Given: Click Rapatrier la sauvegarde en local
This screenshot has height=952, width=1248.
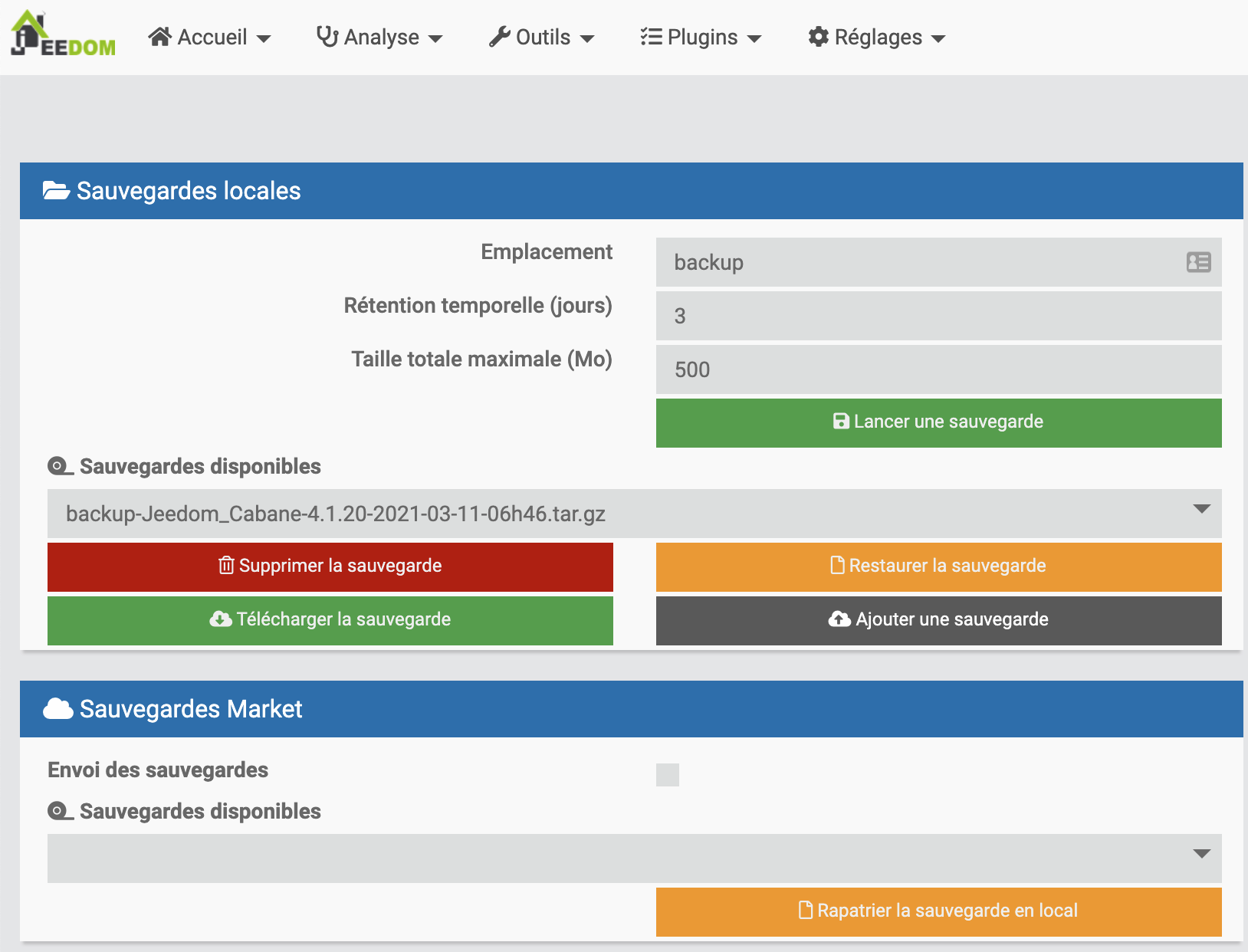Looking at the screenshot, I should click(x=939, y=912).
